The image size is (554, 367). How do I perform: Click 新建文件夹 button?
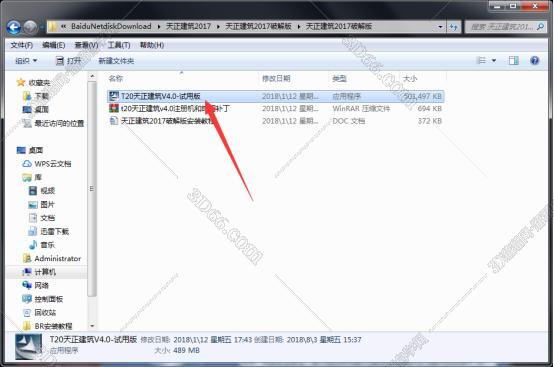click(116, 61)
